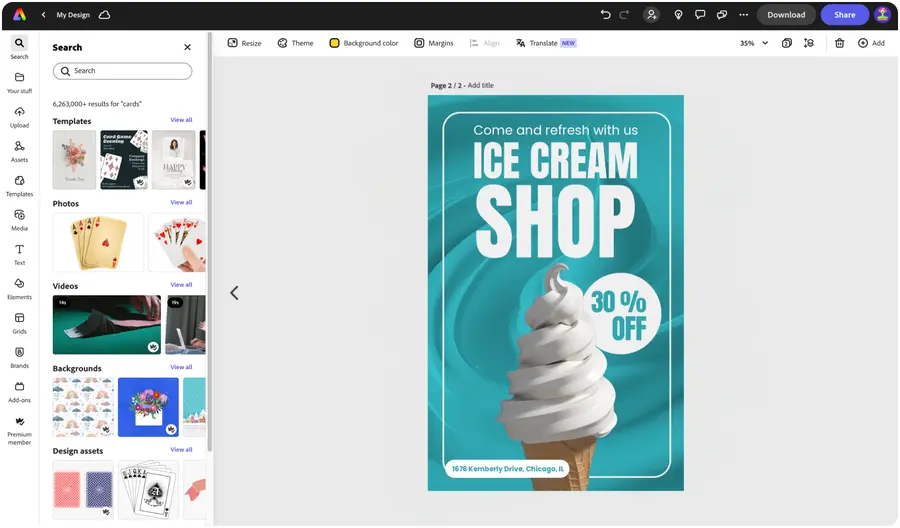Screen dimensions: 900x528
Task: Open the comments icon in top bar
Action: [x=700, y=15]
